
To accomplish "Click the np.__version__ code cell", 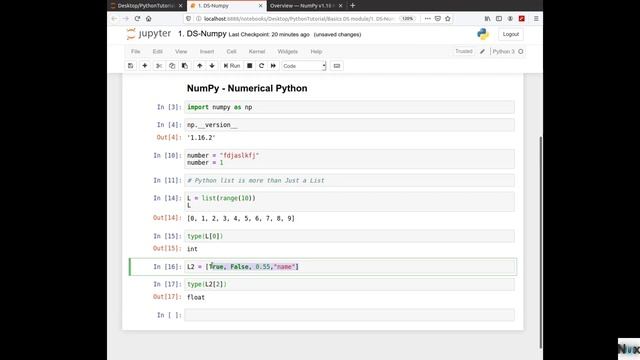I will click(x=349, y=125).
